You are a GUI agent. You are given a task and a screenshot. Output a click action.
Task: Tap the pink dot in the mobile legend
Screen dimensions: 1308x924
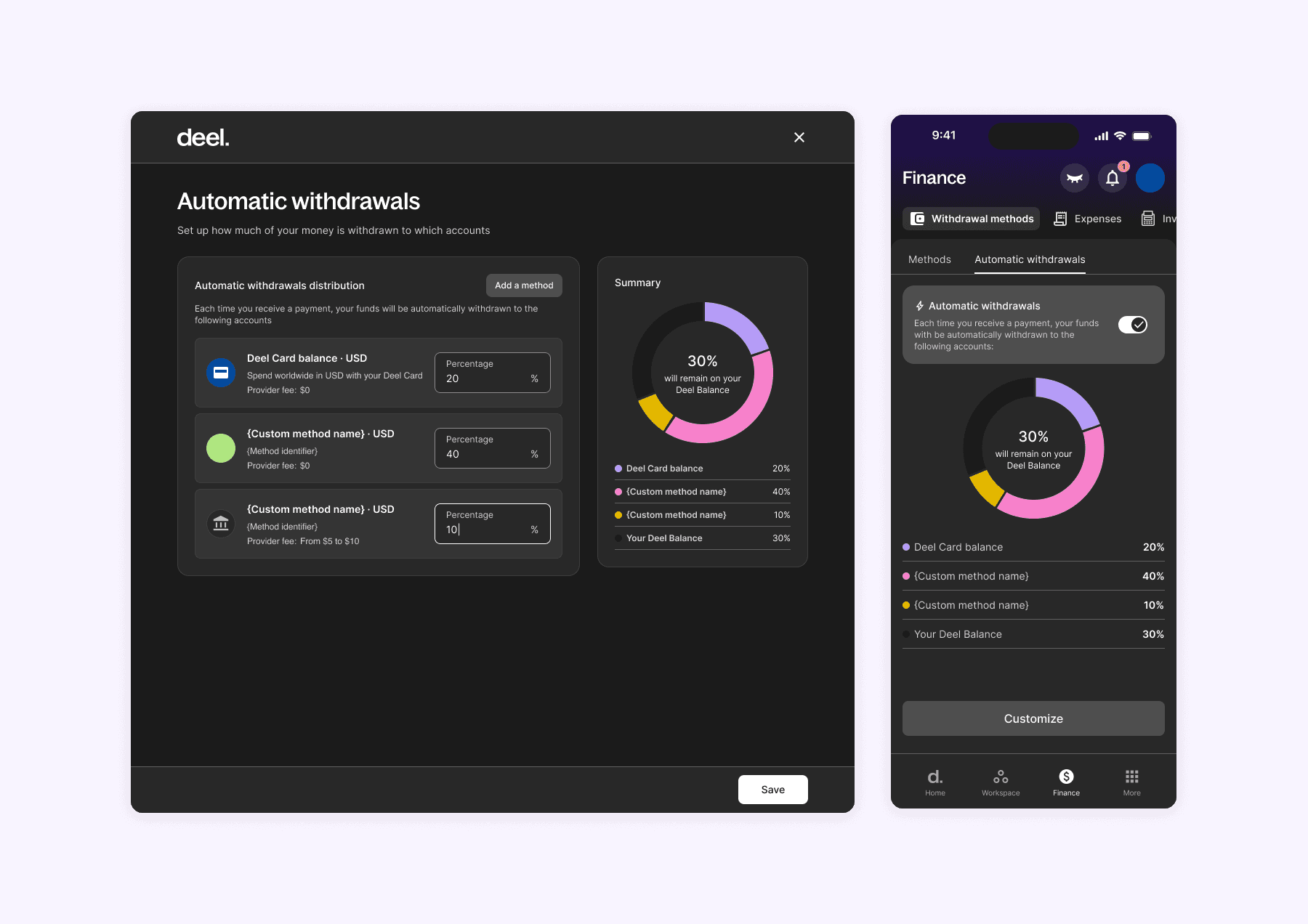click(906, 576)
